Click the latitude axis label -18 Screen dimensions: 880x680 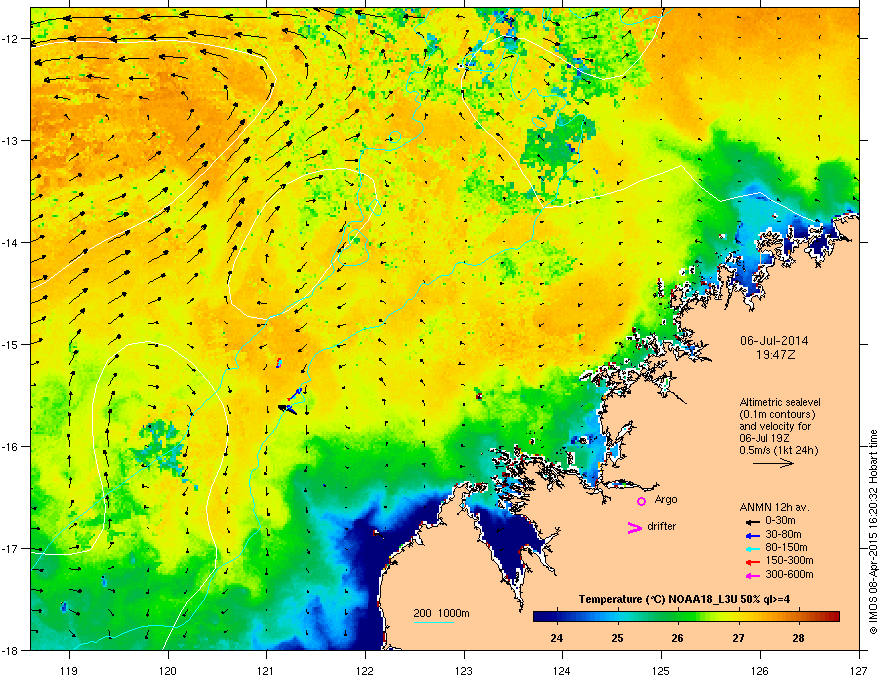click(11, 650)
